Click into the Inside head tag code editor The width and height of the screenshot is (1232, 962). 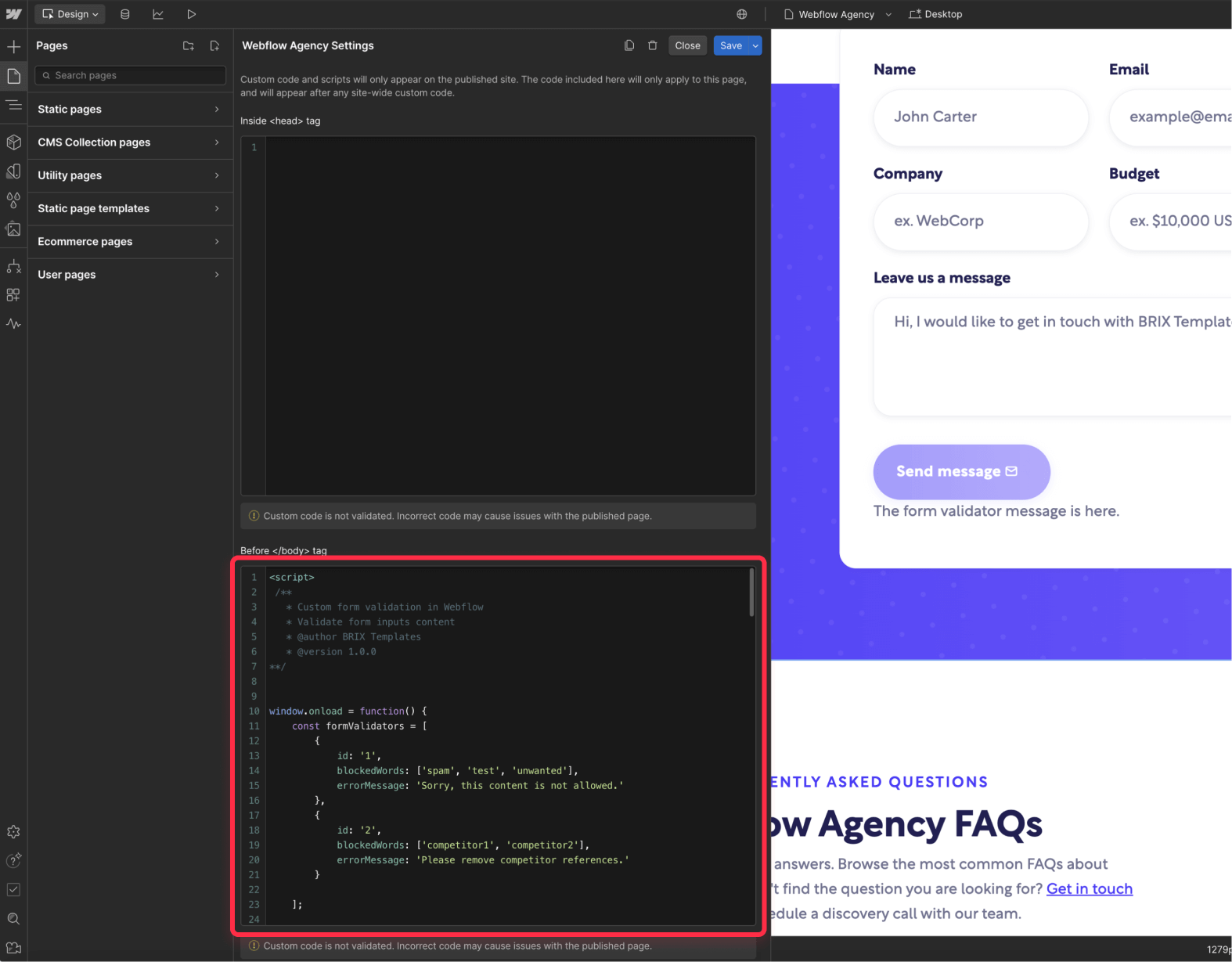point(498,315)
